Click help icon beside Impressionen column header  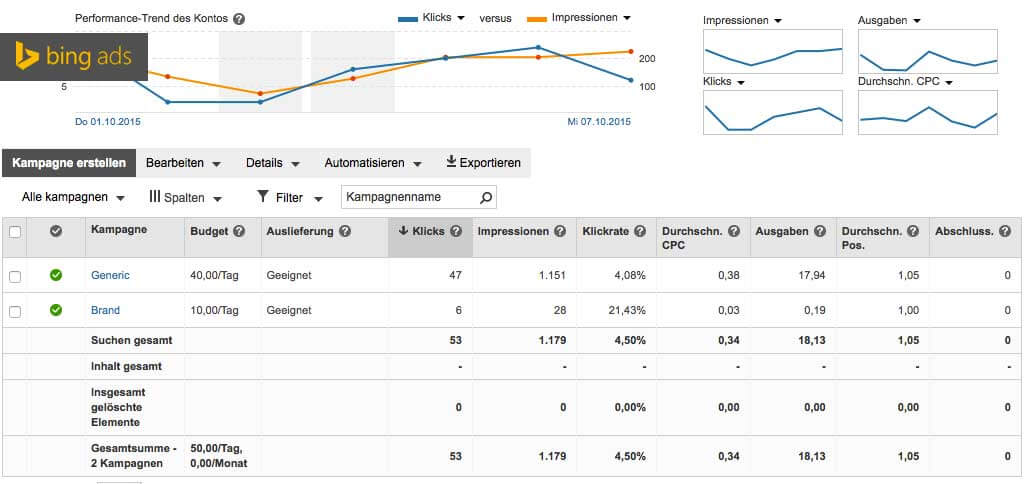pyautogui.click(x=560, y=231)
